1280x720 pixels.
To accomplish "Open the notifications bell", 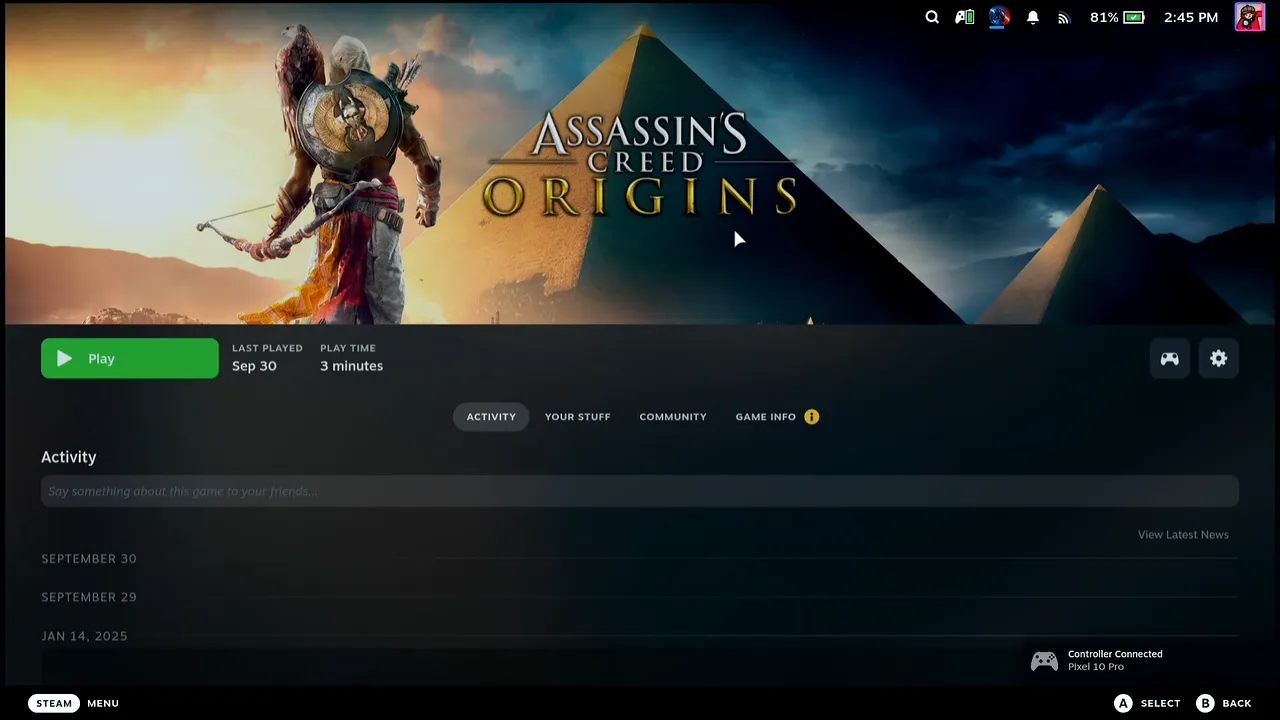I will point(1033,17).
